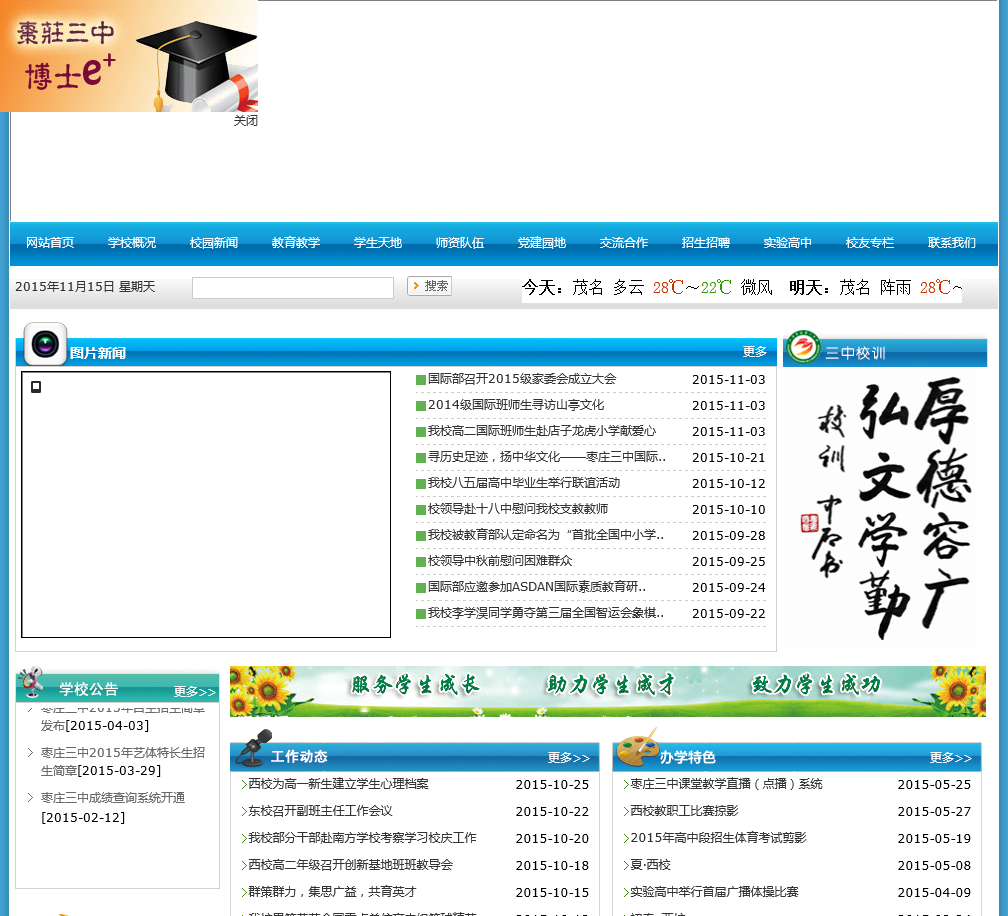
Task: Open news 国际部召开2015级家委会成立大会
Action: coord(522,379)
